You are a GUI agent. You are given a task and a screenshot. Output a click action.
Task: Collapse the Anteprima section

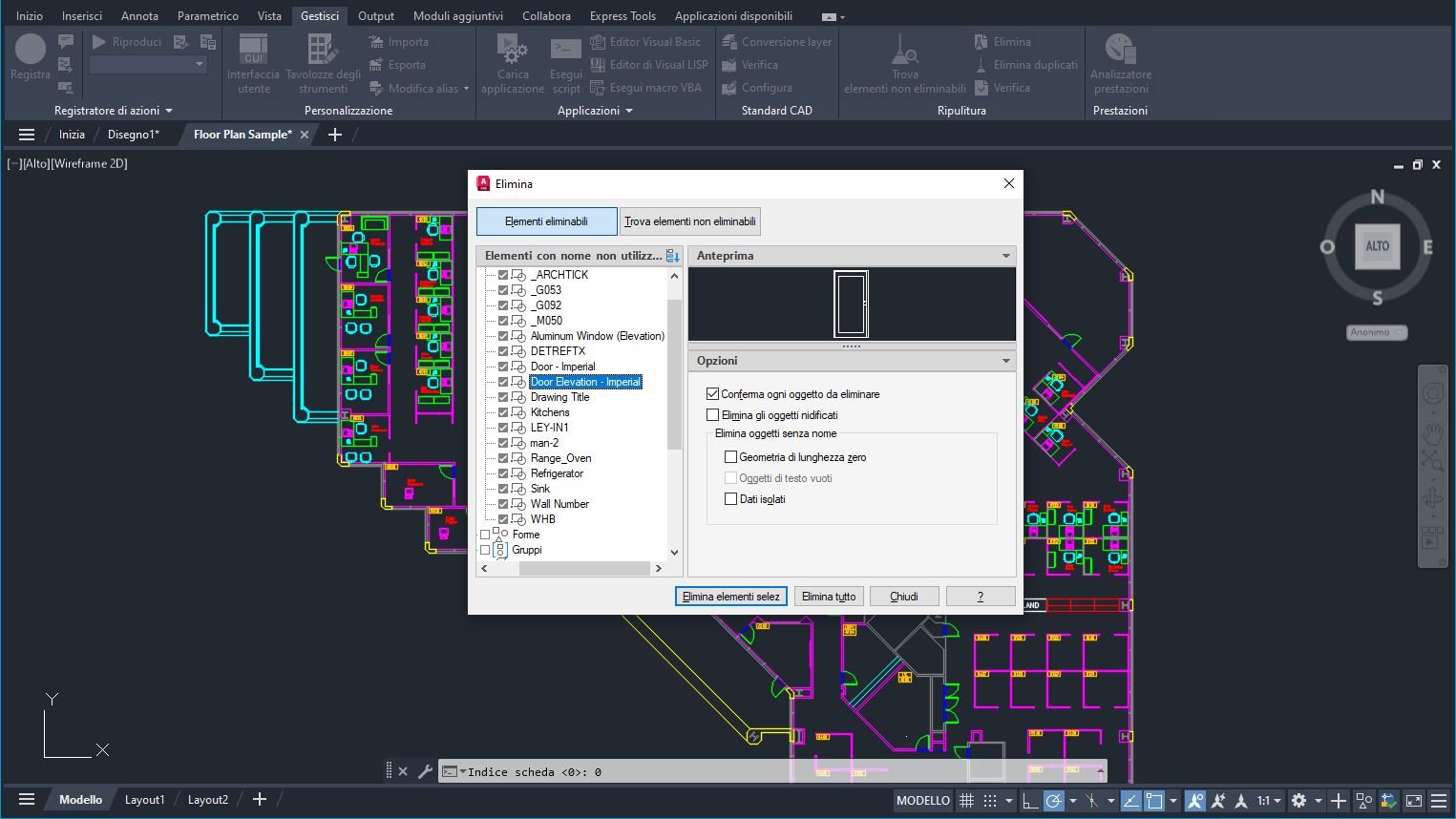point(1005,255)
